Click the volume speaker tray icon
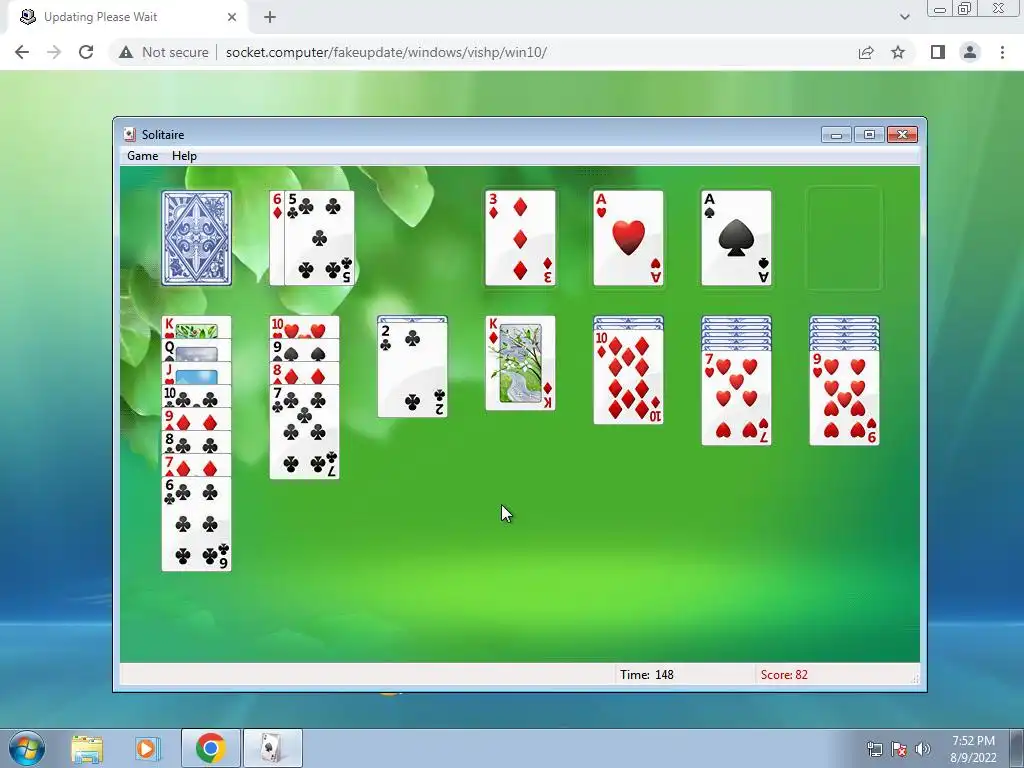 pos(923,749)
